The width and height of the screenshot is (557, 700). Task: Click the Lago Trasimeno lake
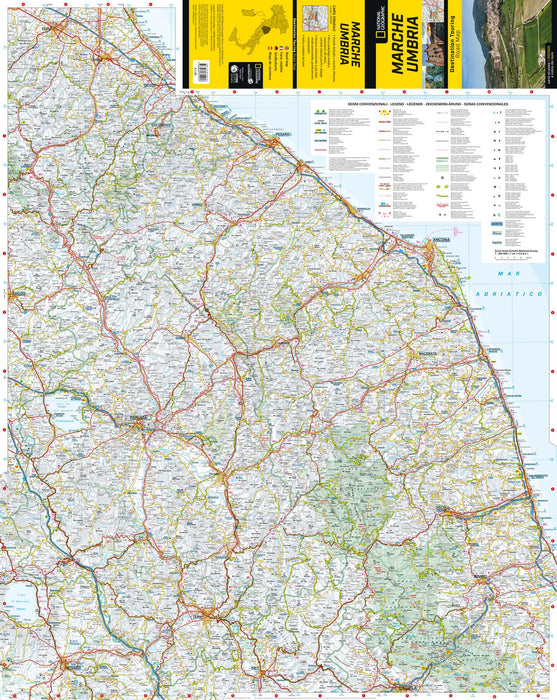pyautogui.click(x=65, y=413)
